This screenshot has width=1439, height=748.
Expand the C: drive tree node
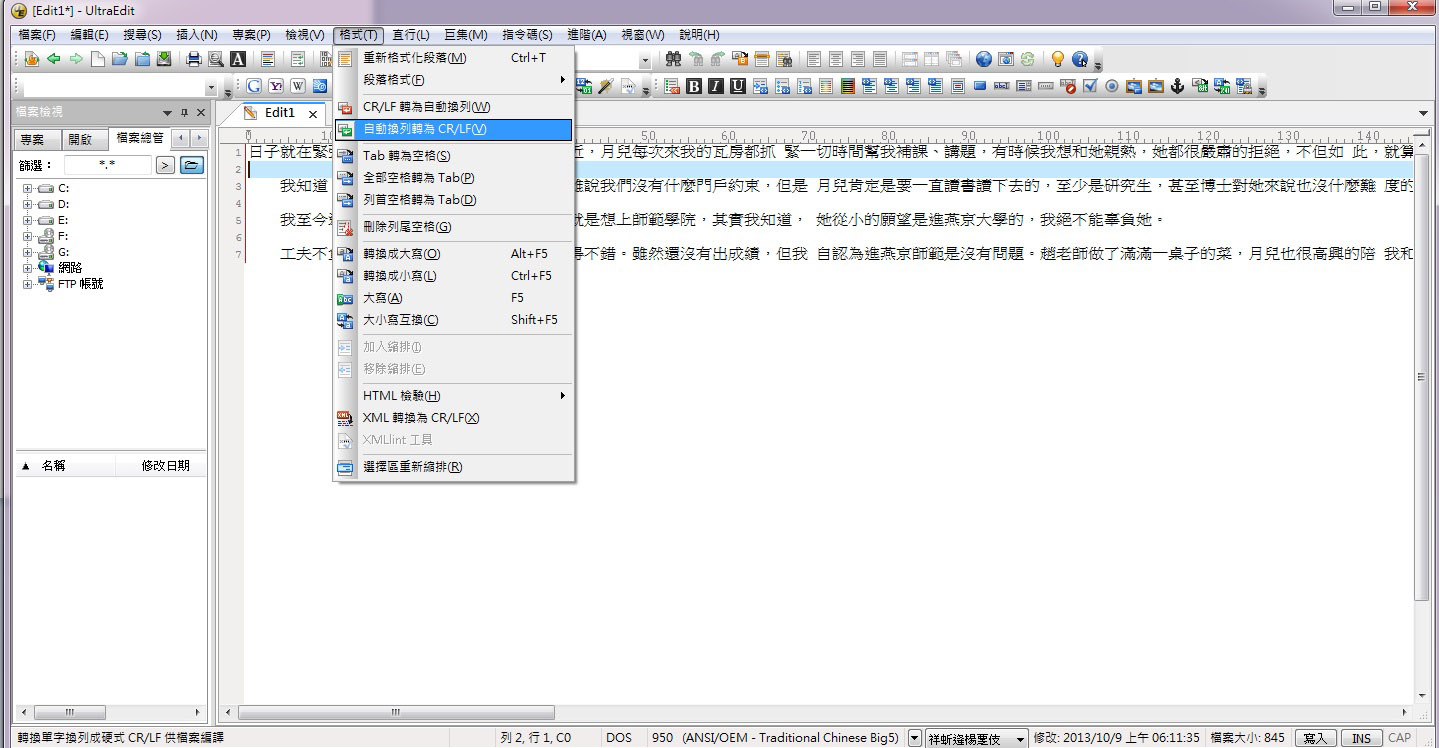point(28,188)
